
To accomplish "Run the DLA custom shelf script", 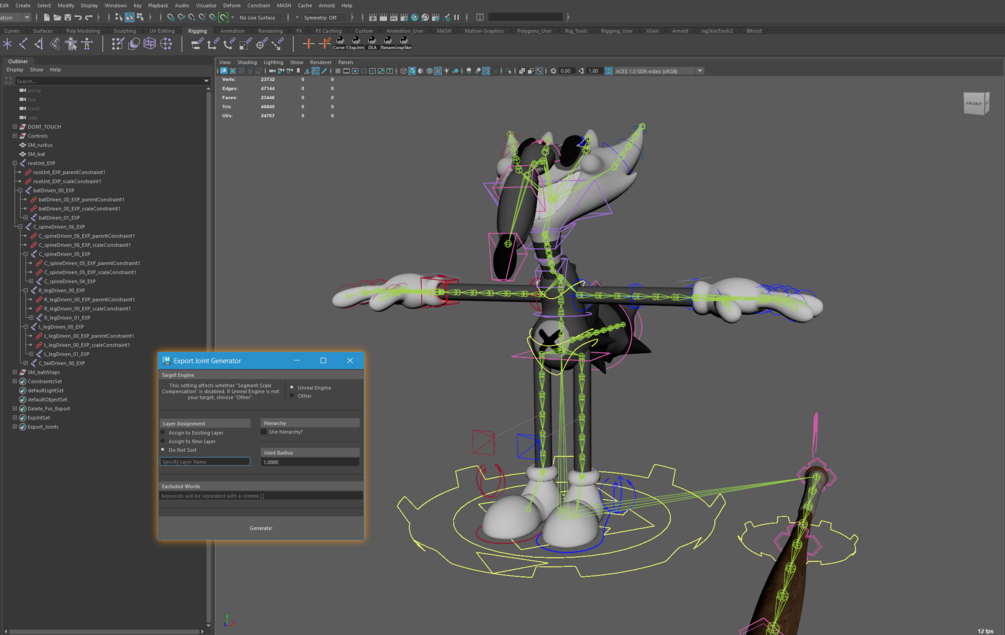I will (x=372, y=44).
